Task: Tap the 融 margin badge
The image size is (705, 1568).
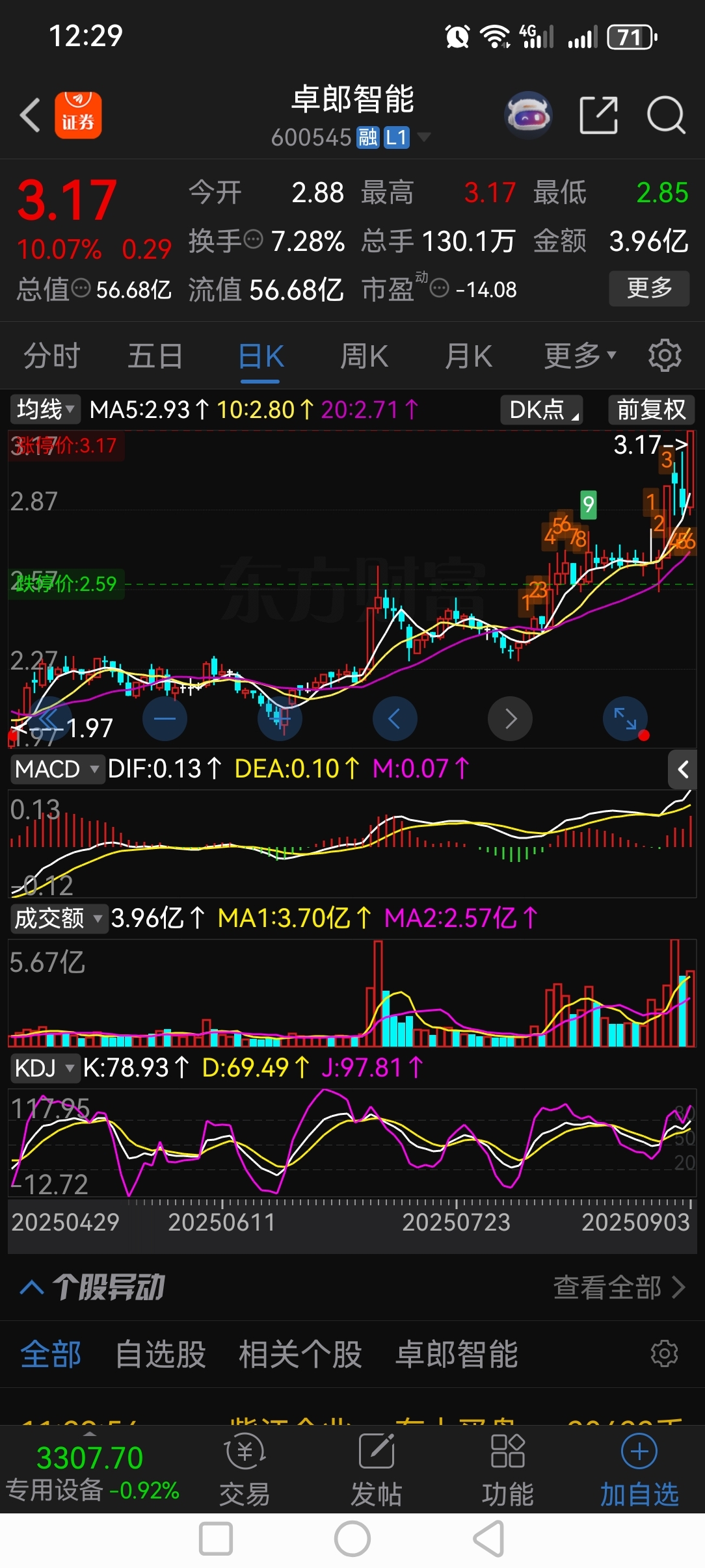Action: point(368,137)
